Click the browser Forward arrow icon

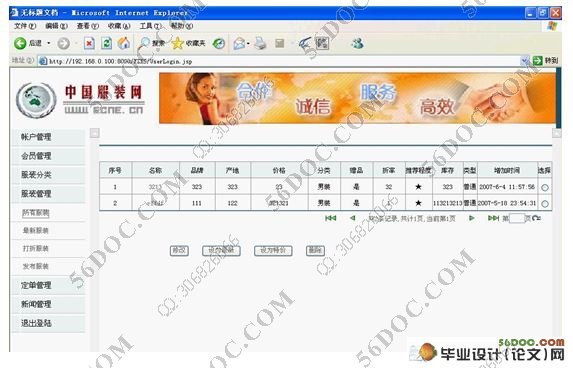point(64,43)
